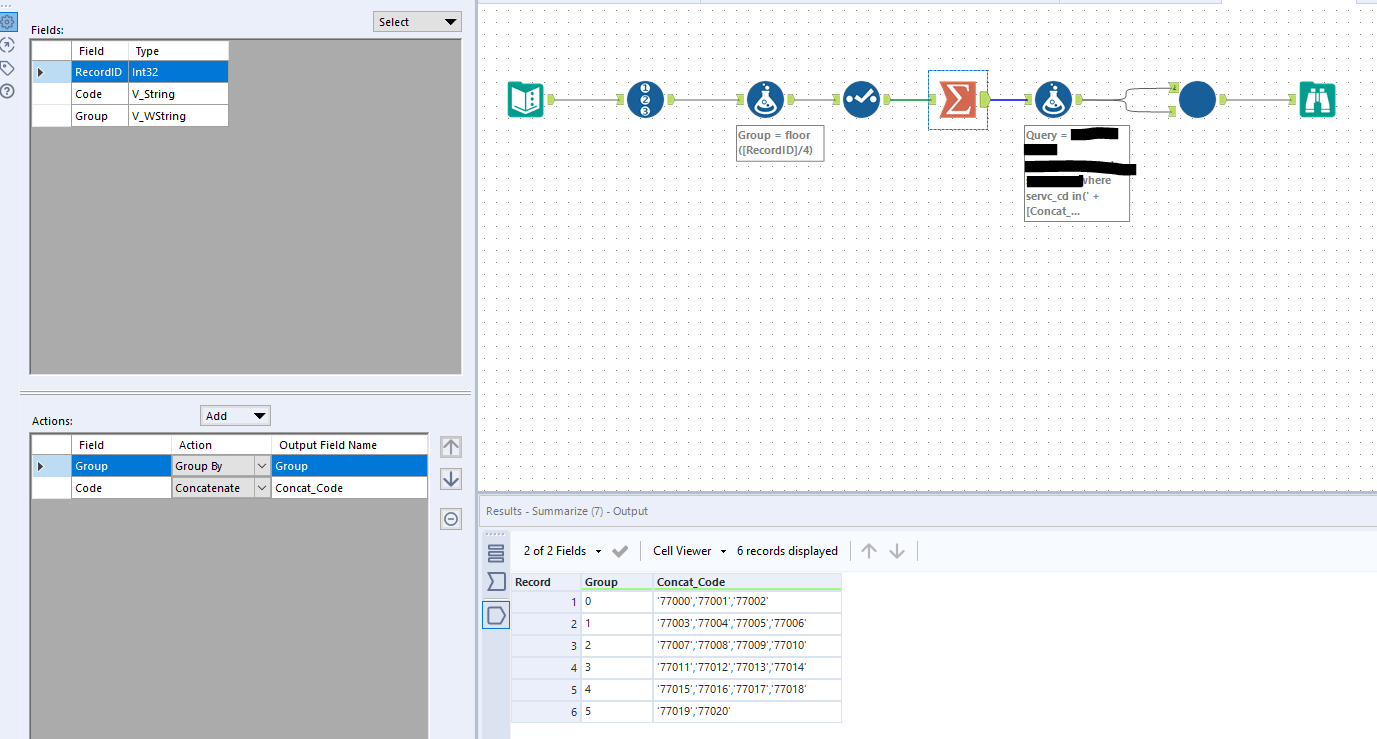1377x739 pixels.
Task: Click the blue Dynamic Input tool node
Action: [x=1197, y=100]
